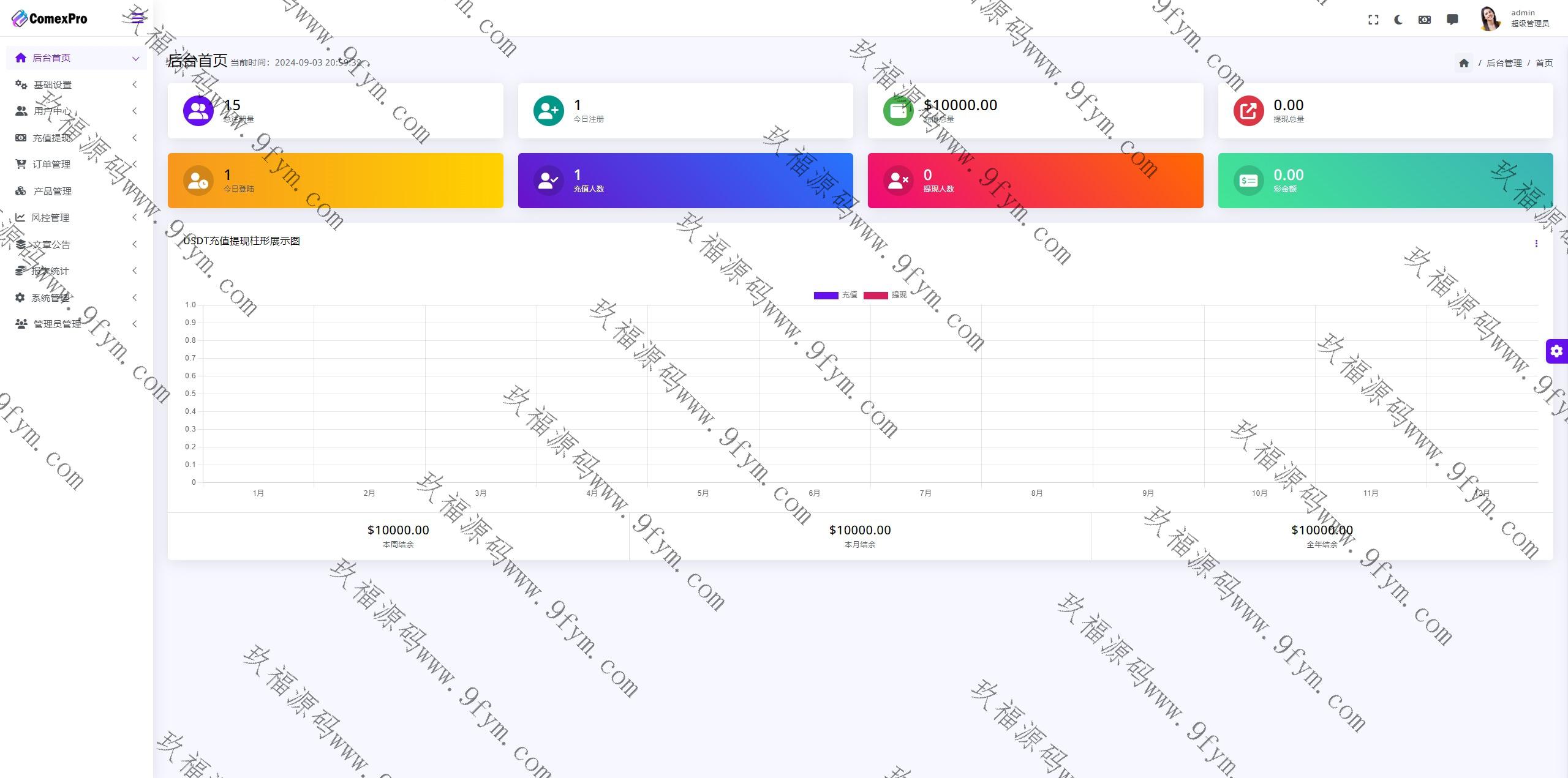
Task: Click the total registrations users icon
Action: pos(198,111)
